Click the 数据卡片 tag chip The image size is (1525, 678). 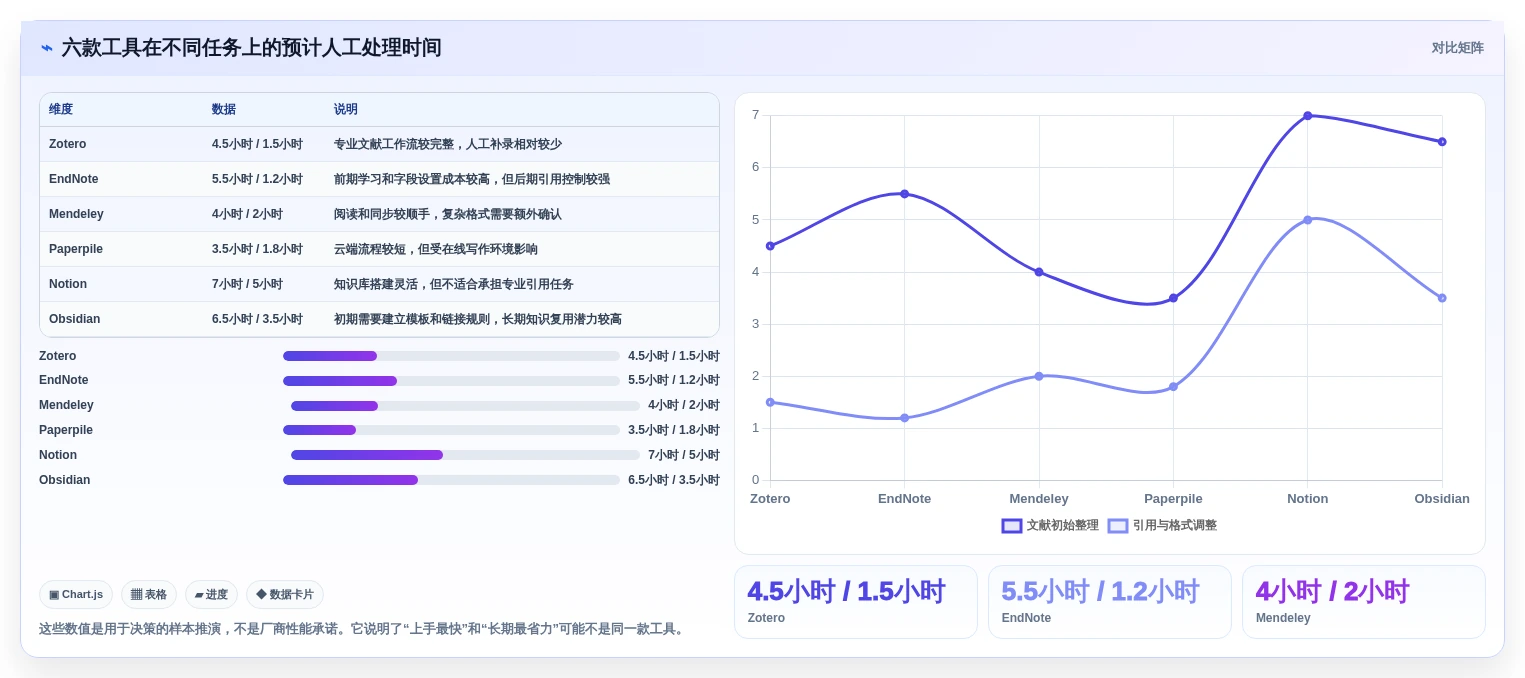tap(285, 595)
